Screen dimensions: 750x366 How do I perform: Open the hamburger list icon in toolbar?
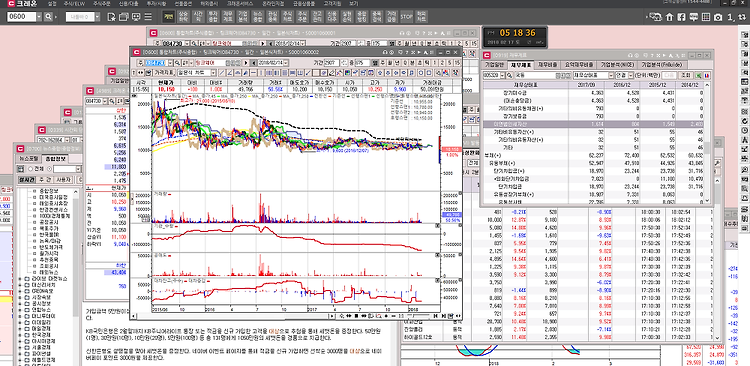coord(148,17)
